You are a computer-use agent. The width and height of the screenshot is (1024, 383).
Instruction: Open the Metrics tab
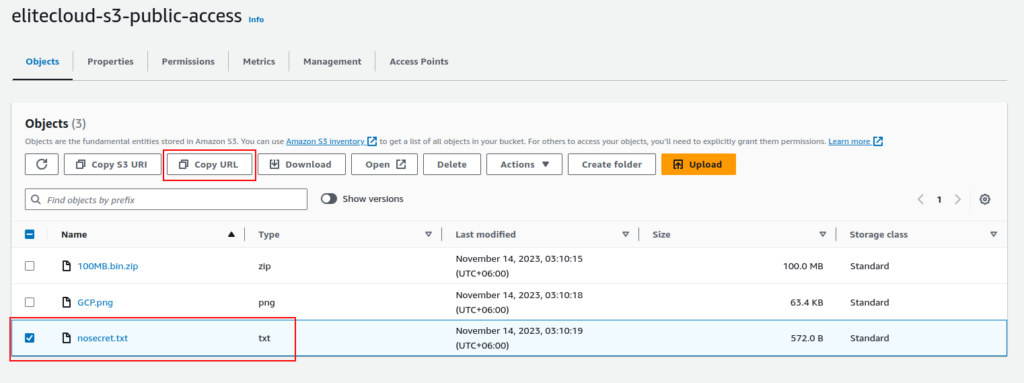point(259,61)
